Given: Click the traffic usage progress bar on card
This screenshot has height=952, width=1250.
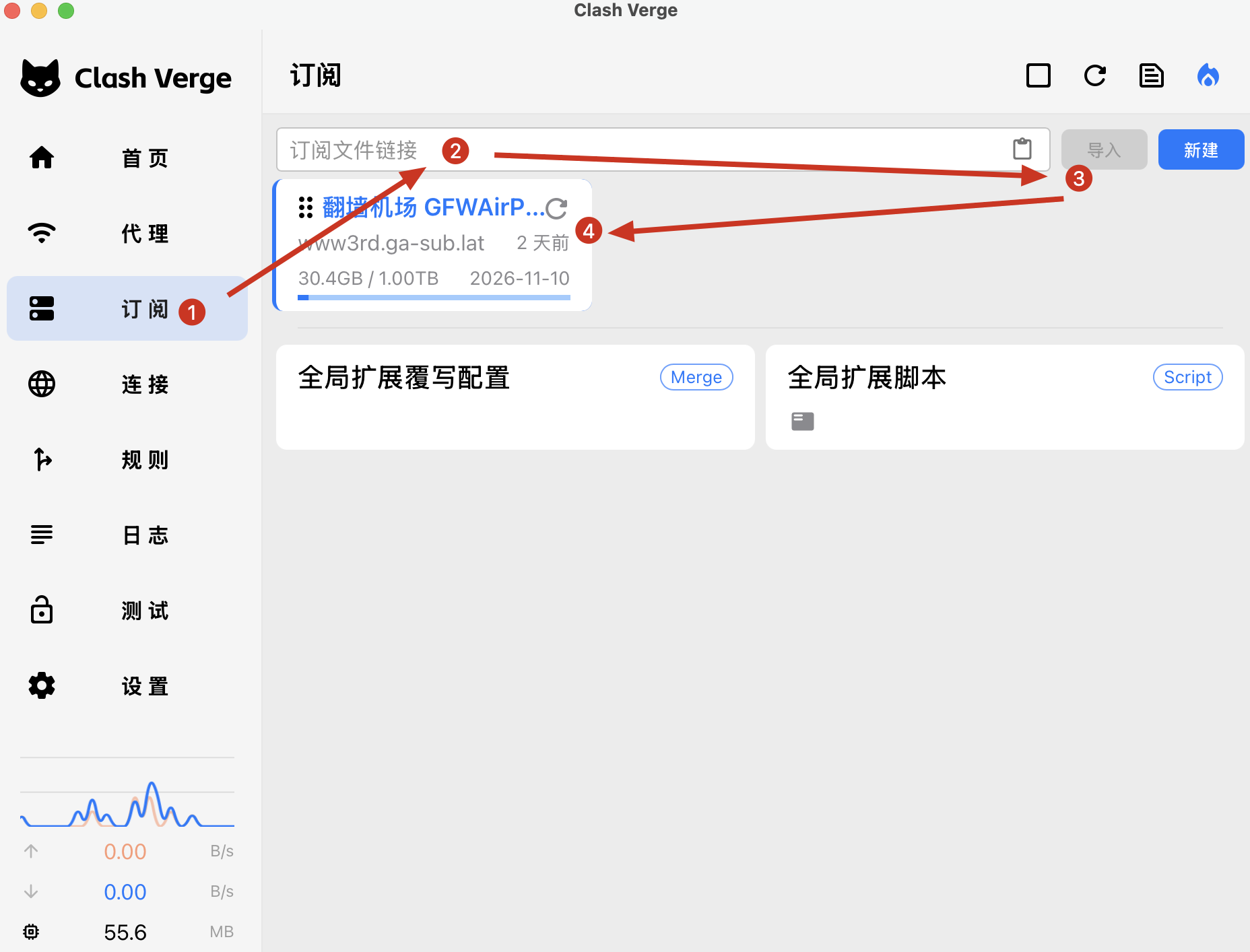Looking at the screenshot, I should [x=434, y=297].
